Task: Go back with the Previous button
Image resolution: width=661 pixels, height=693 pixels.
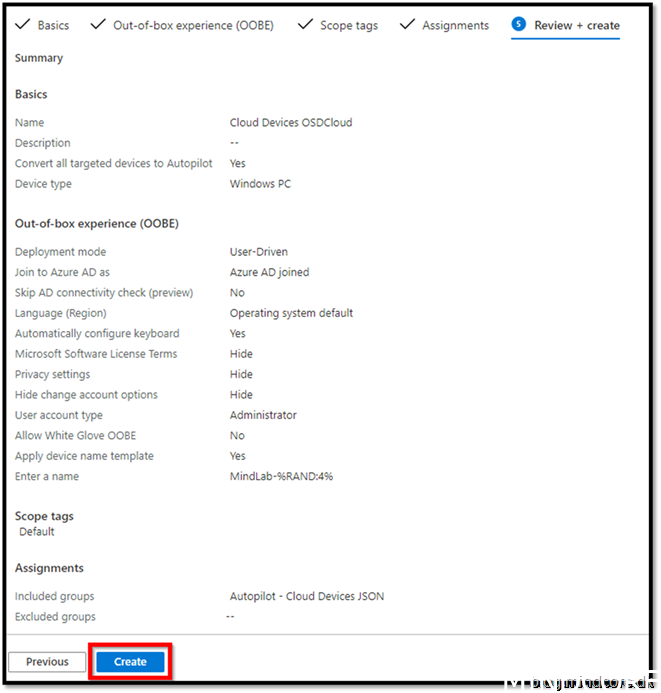Action: point(47,662)
